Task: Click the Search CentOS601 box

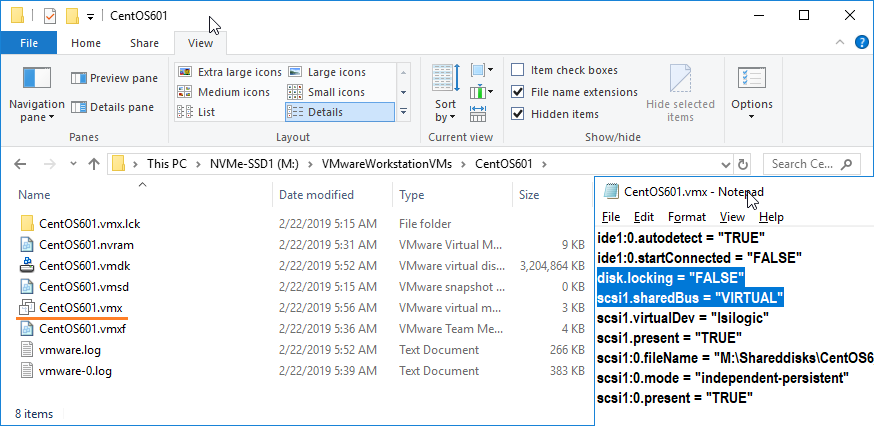Action: [812, 164]
